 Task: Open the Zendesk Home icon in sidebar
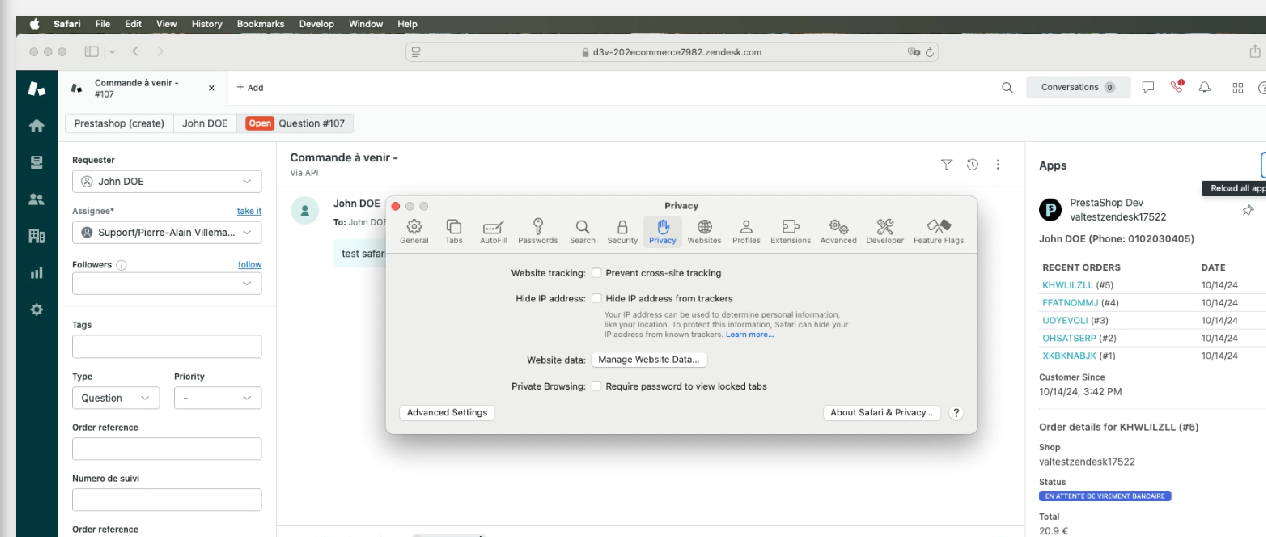(x=37, y=125)
